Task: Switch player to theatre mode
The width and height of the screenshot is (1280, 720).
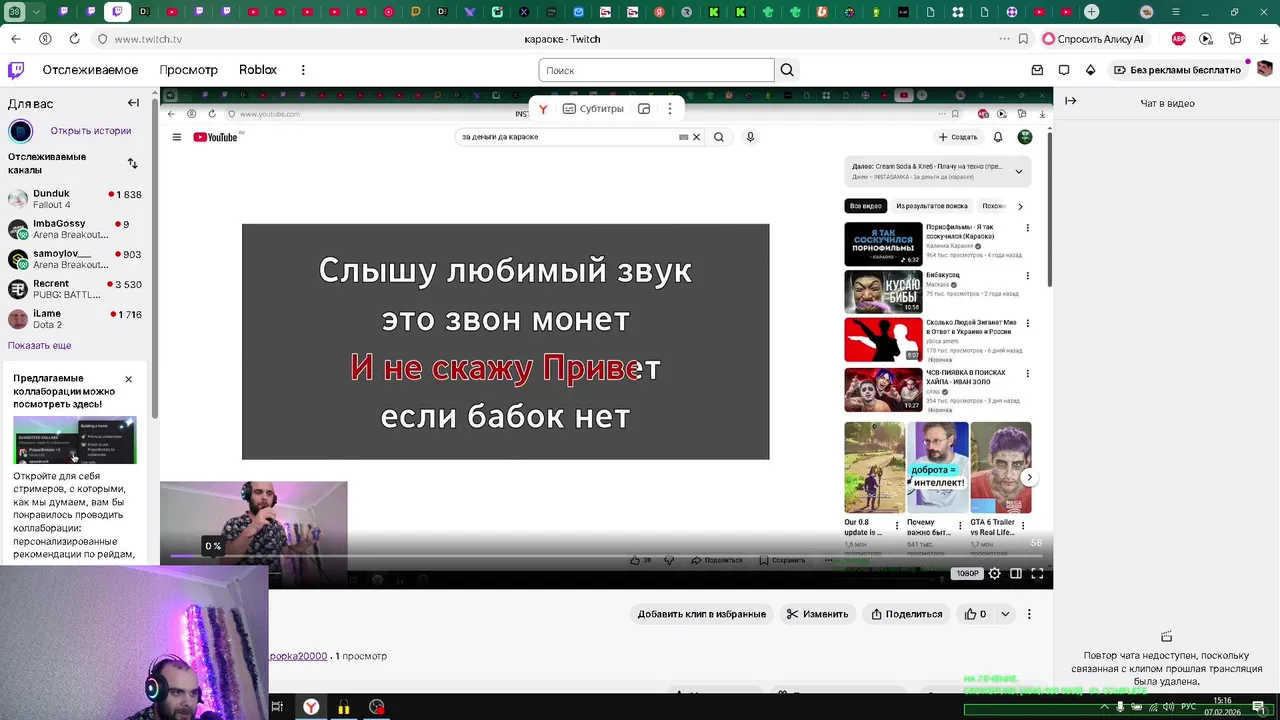Action: (1016, 573)
